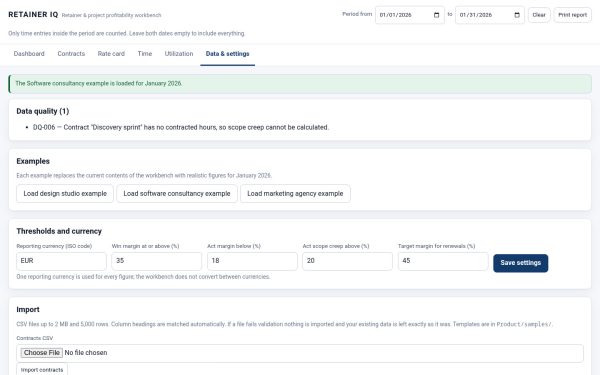The image size is (600, 375).
Task: Switch to the Dashboard tab
Action: coord(29,54)
